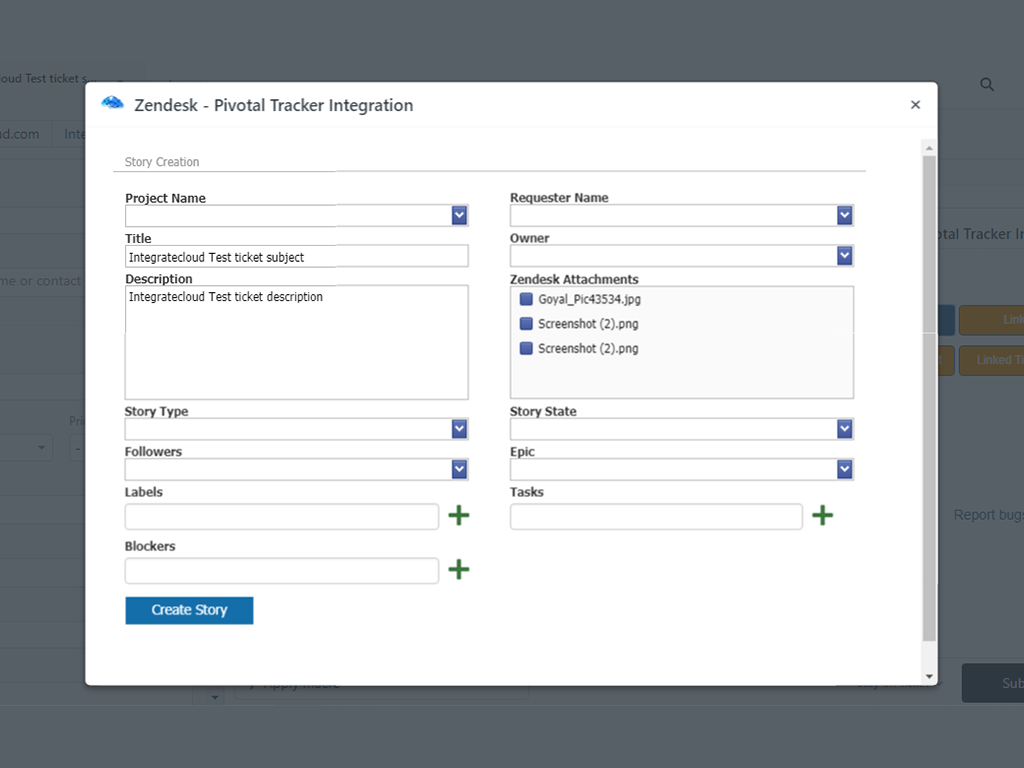Click the Description text area
The width and height of the screenshot is (1024, 768).
[x=296, y=340]
